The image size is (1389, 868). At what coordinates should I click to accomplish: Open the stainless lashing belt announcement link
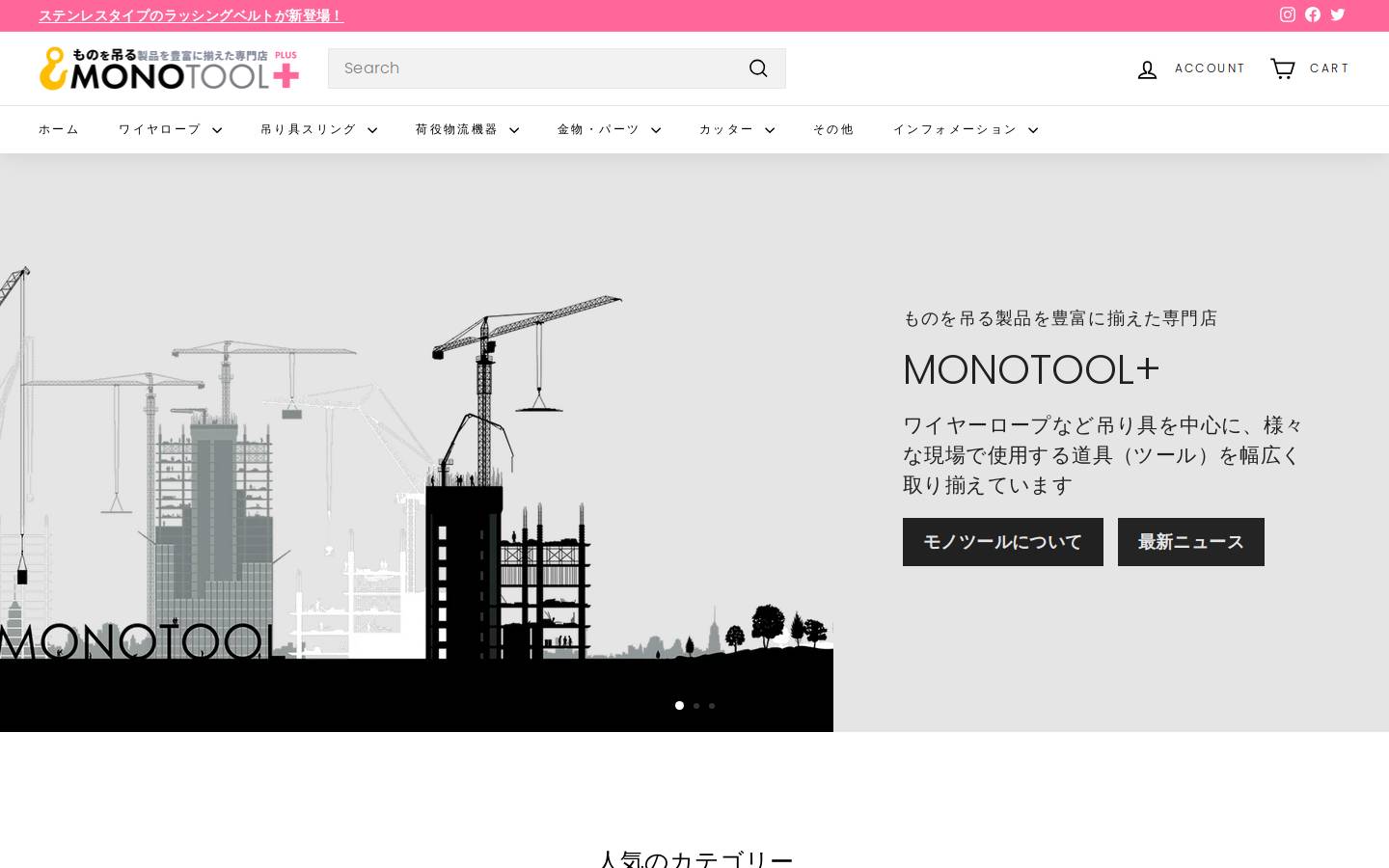[191, 15]
